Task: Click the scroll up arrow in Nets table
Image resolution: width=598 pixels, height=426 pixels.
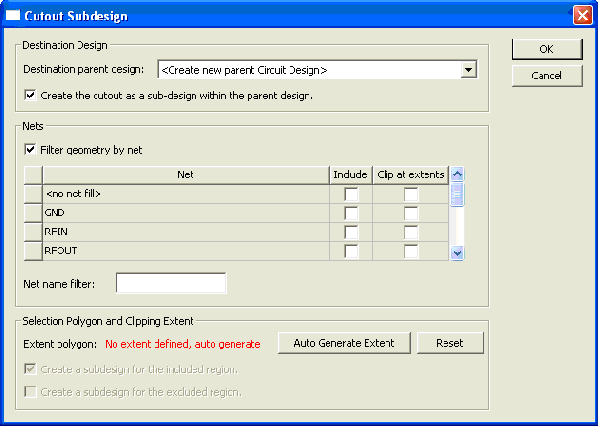Action: pos(457,175)
